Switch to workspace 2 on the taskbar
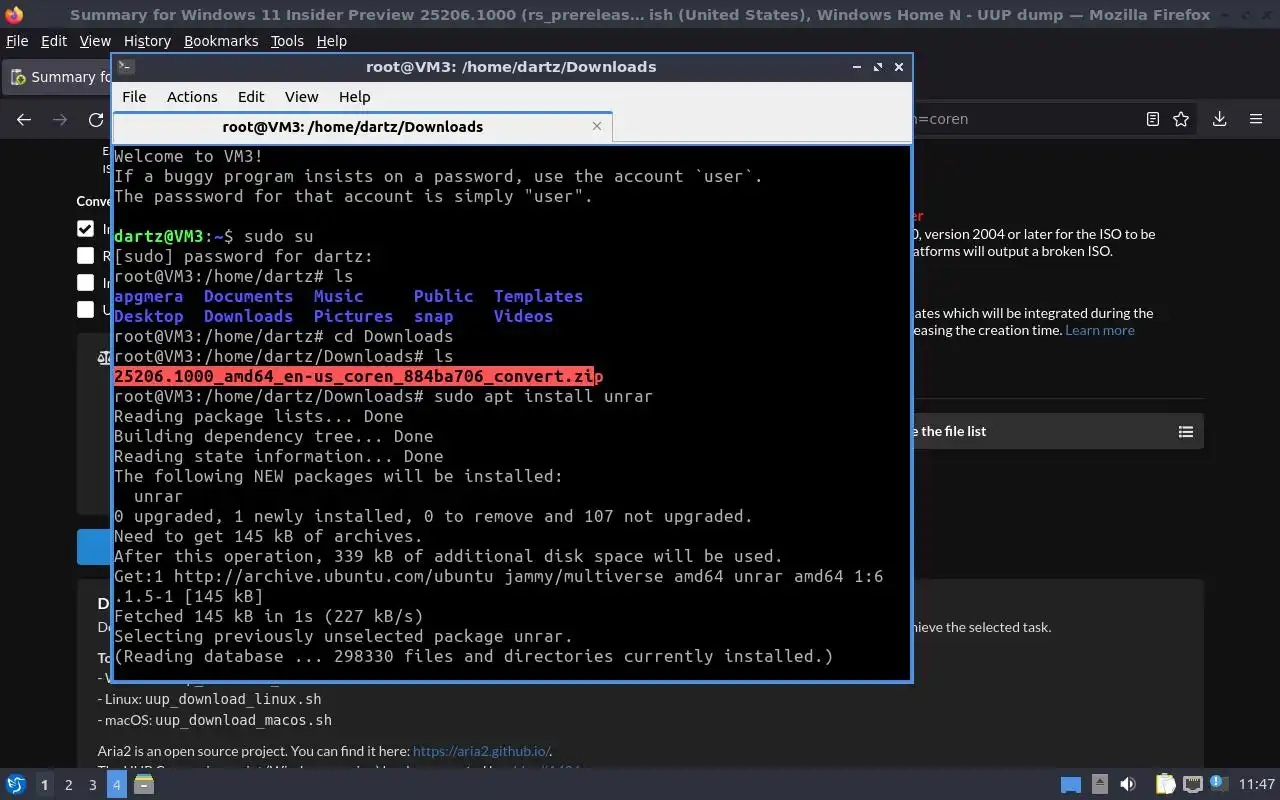The height and width of the screenshot is (800, 1280). (x=68, y=785)
